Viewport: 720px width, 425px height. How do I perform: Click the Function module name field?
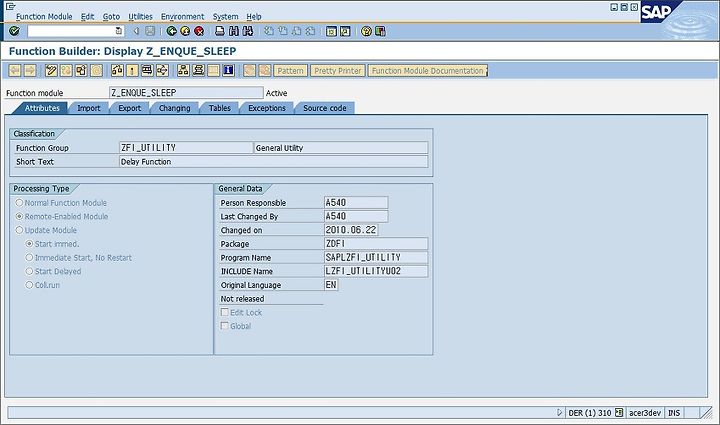186,93
